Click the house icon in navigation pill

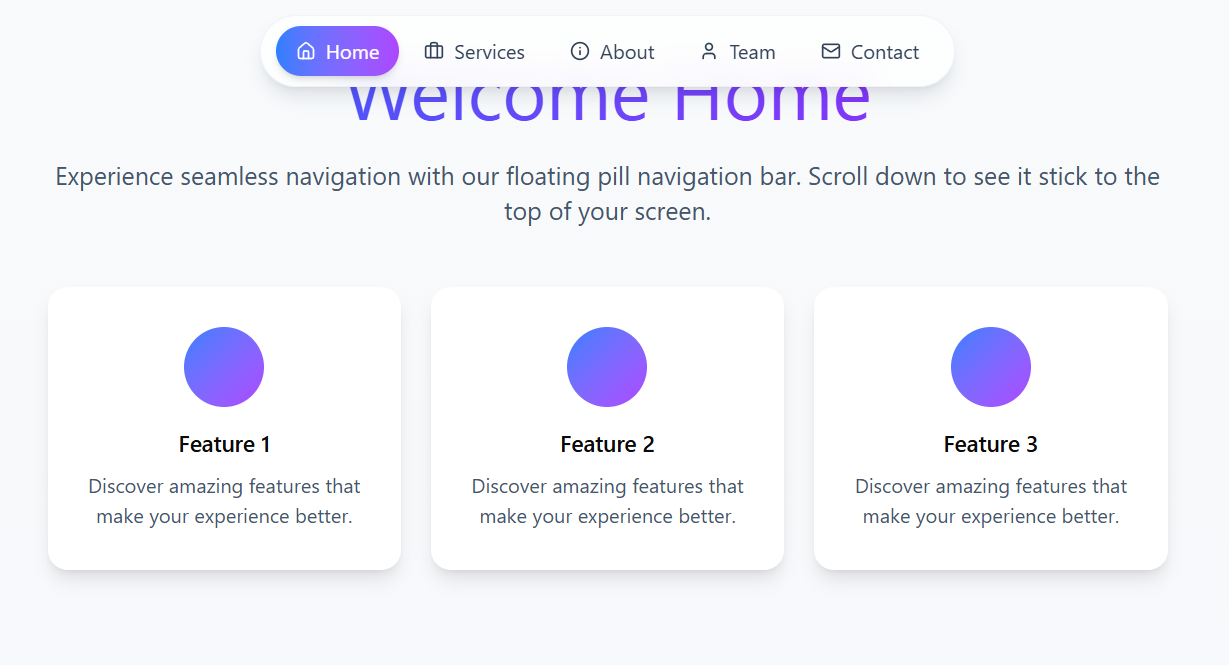tap(306, 51)
